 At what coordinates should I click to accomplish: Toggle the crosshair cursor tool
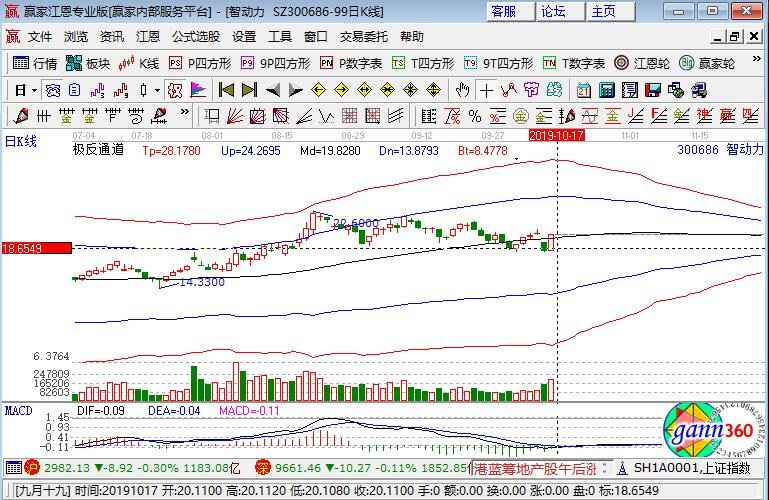click(486, 90)
